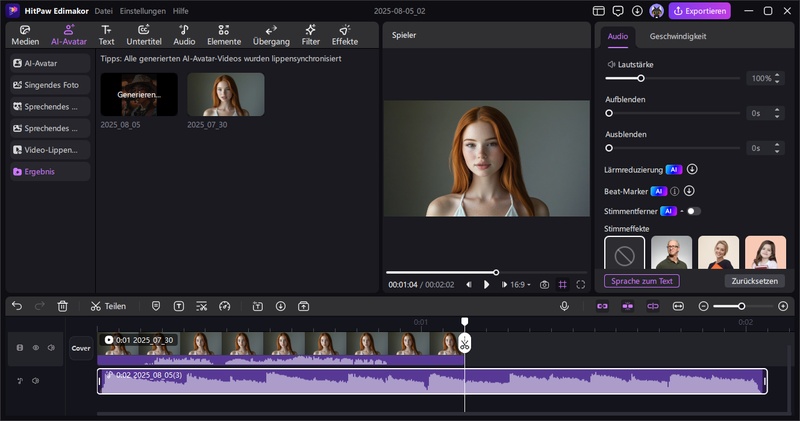Screen dimensions: 800x421
Task: Mute the audio track
Action: pos(35,381)
